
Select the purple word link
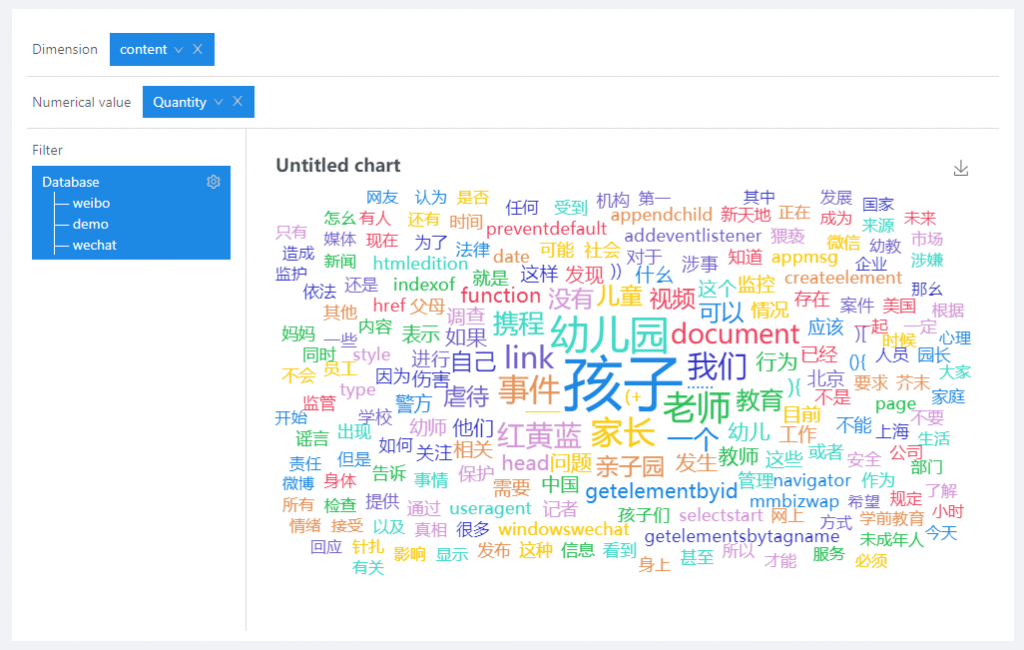point(528,357)
